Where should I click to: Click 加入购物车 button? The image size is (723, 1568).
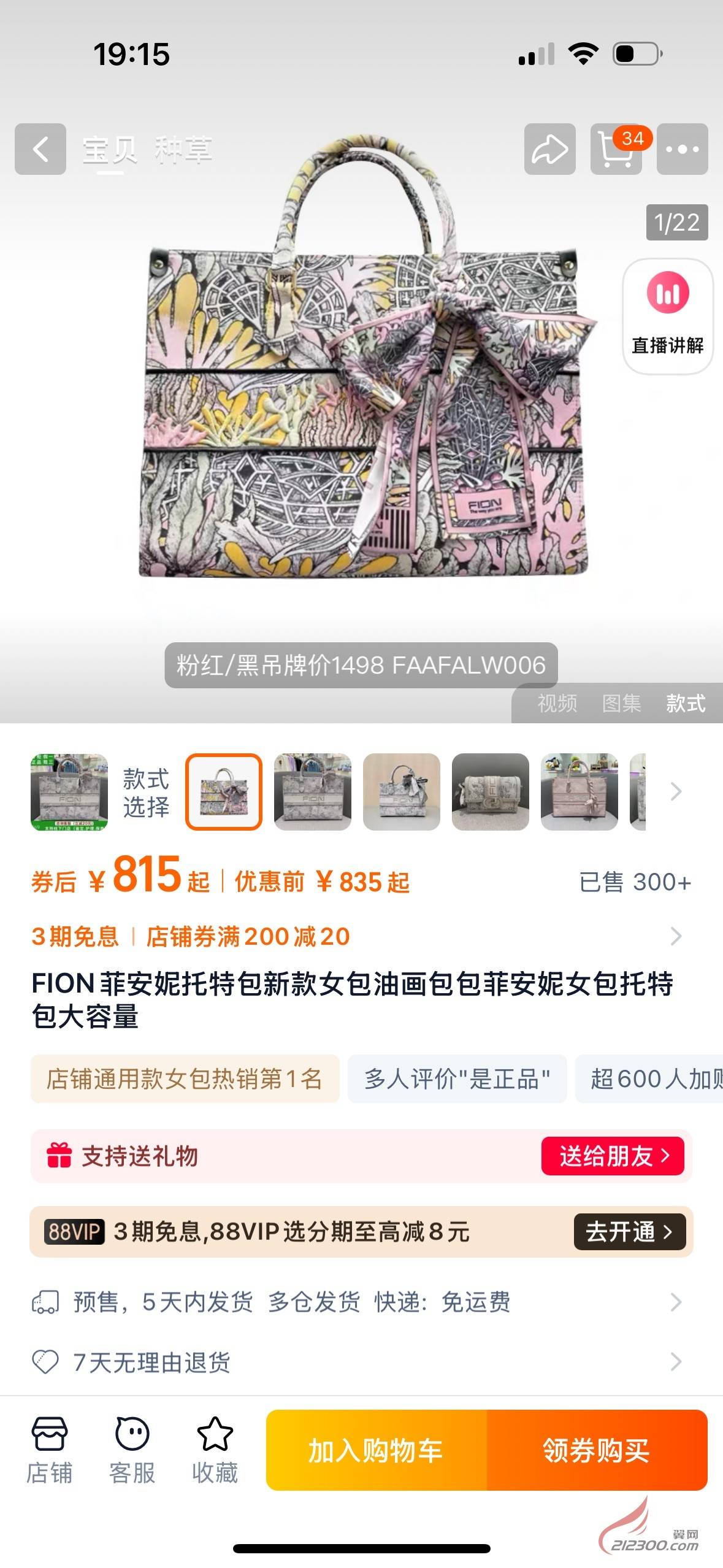(376, 1450)
